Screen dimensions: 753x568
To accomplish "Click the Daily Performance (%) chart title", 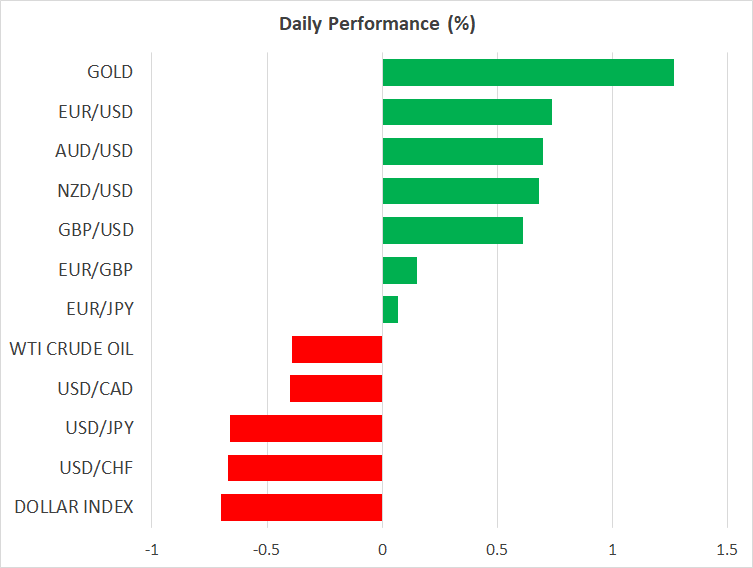I will point(376,25).
